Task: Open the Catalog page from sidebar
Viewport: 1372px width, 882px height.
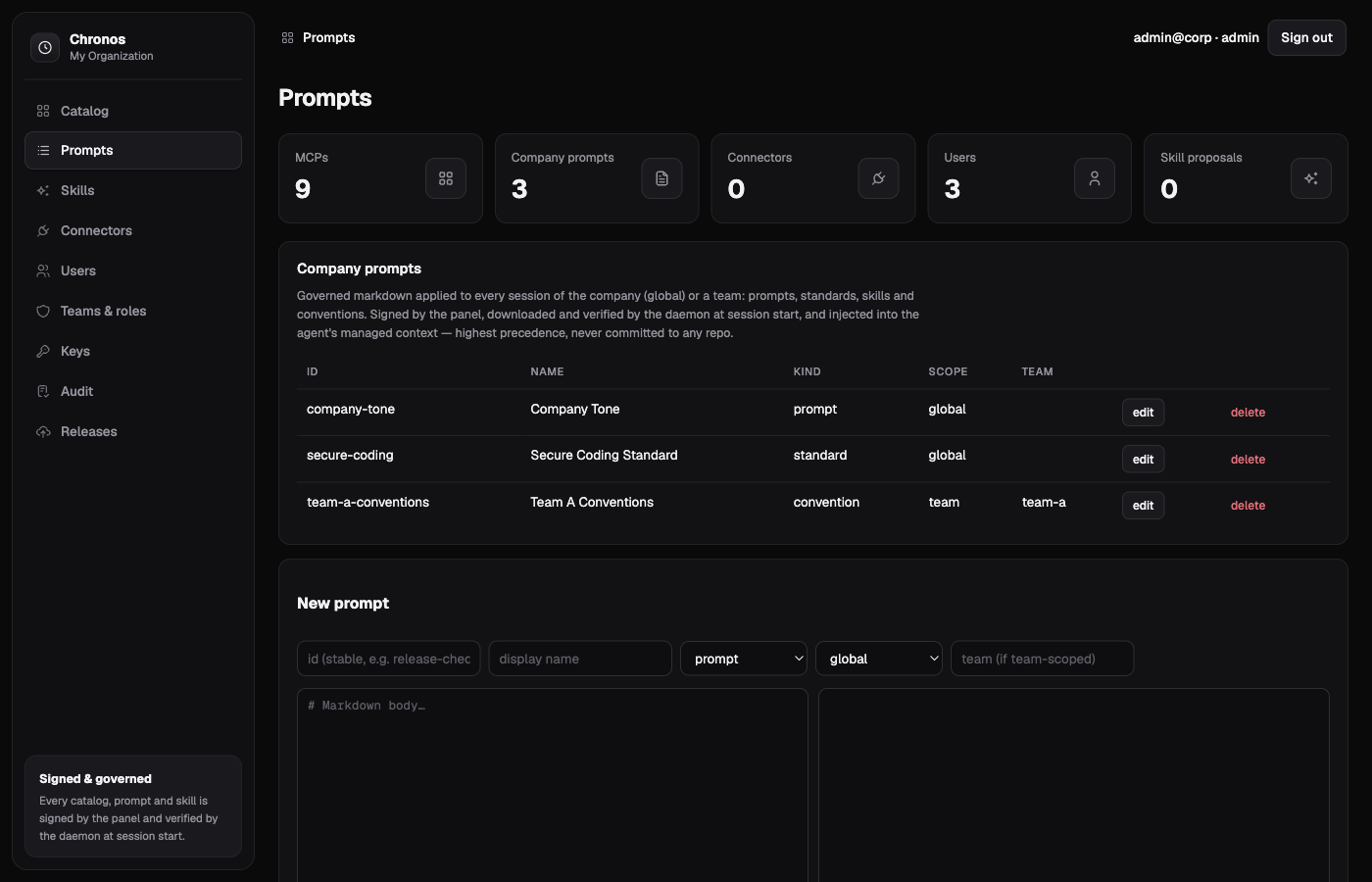Action: 133,111
